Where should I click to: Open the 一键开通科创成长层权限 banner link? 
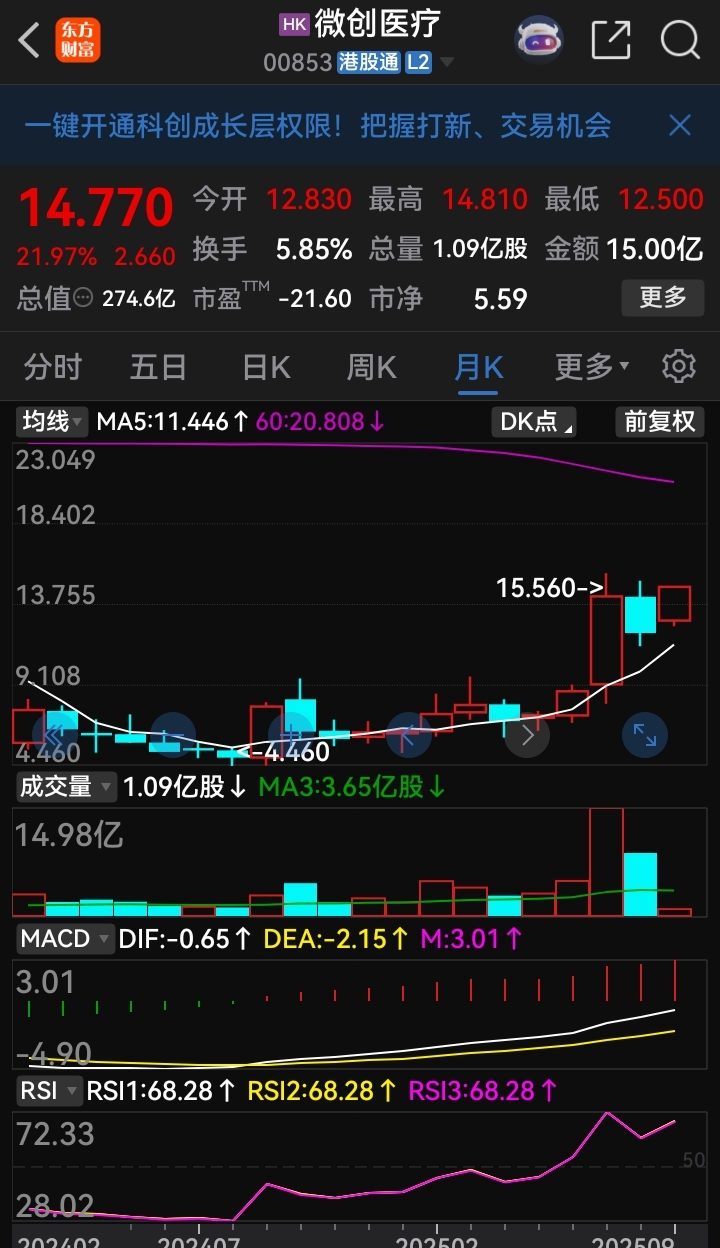pyautogui.click(x=317, y=125)
